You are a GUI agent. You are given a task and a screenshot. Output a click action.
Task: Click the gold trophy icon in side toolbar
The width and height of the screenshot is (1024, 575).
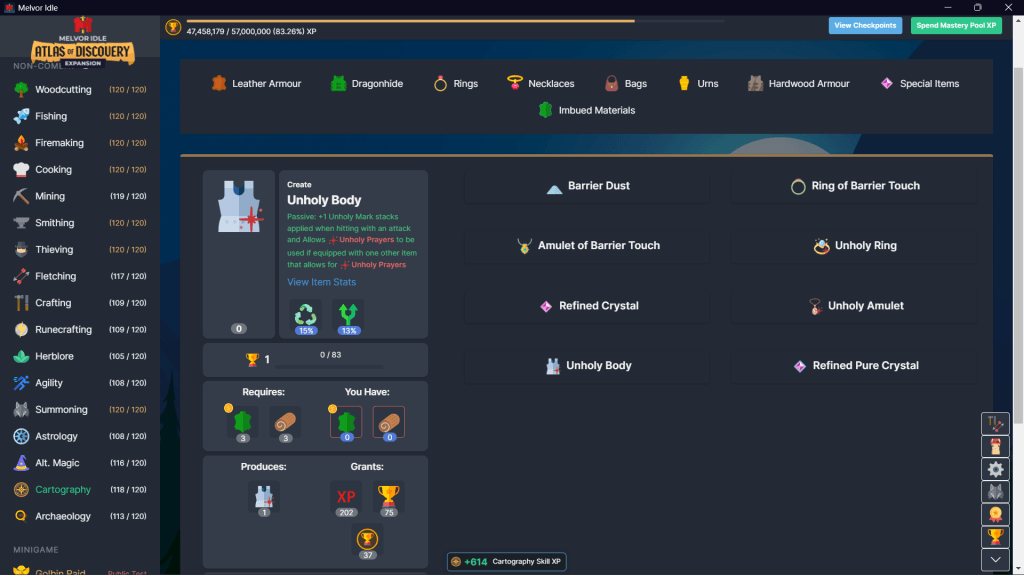point(995,538)
